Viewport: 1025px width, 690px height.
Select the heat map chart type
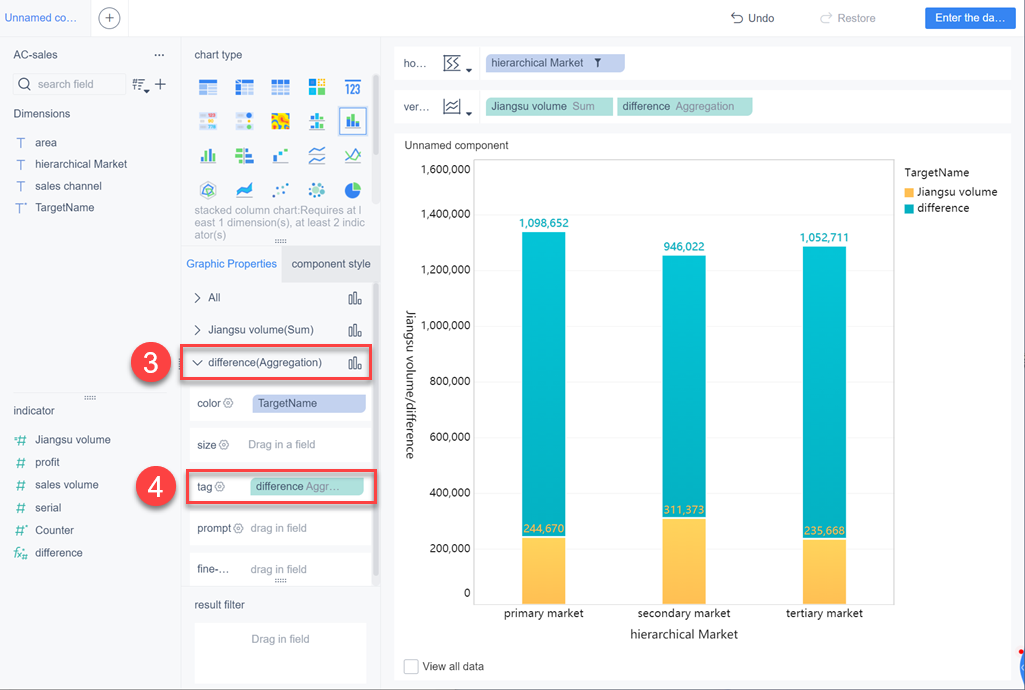point(280,121)
